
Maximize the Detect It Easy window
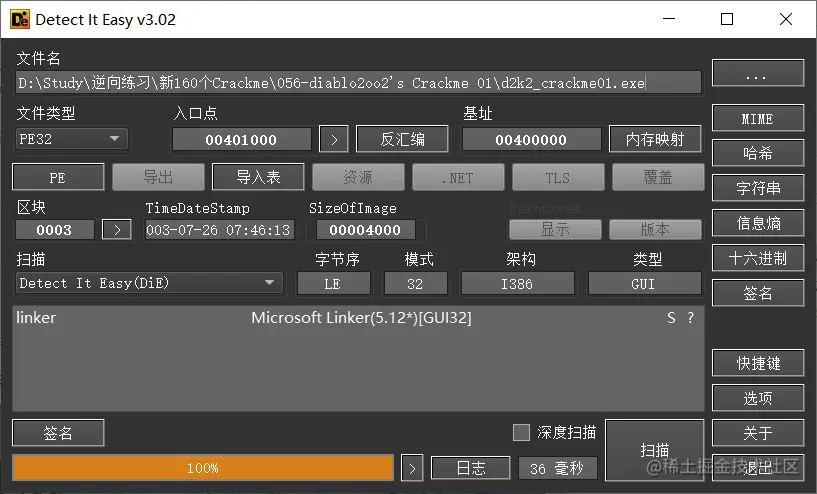(727, 19)
